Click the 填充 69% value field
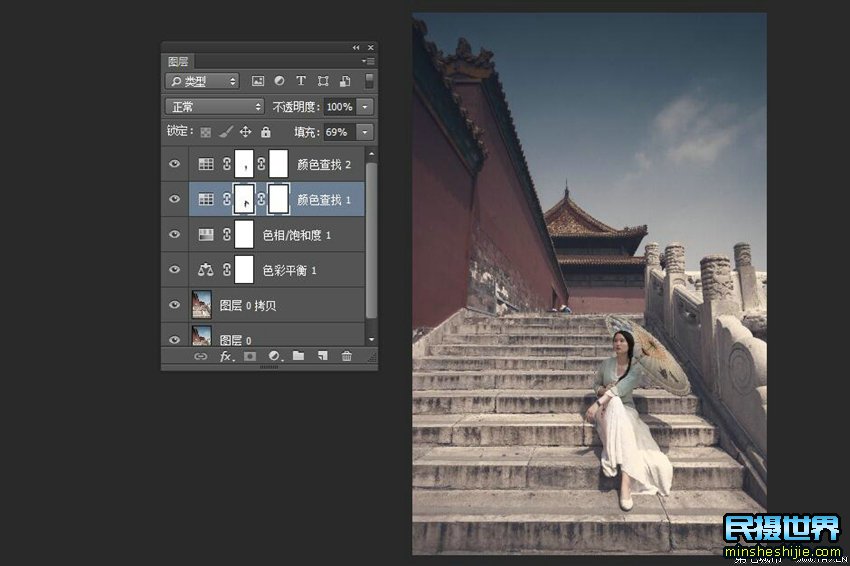Viewport: 850px width, 566px height. click(x=340, y=132)
